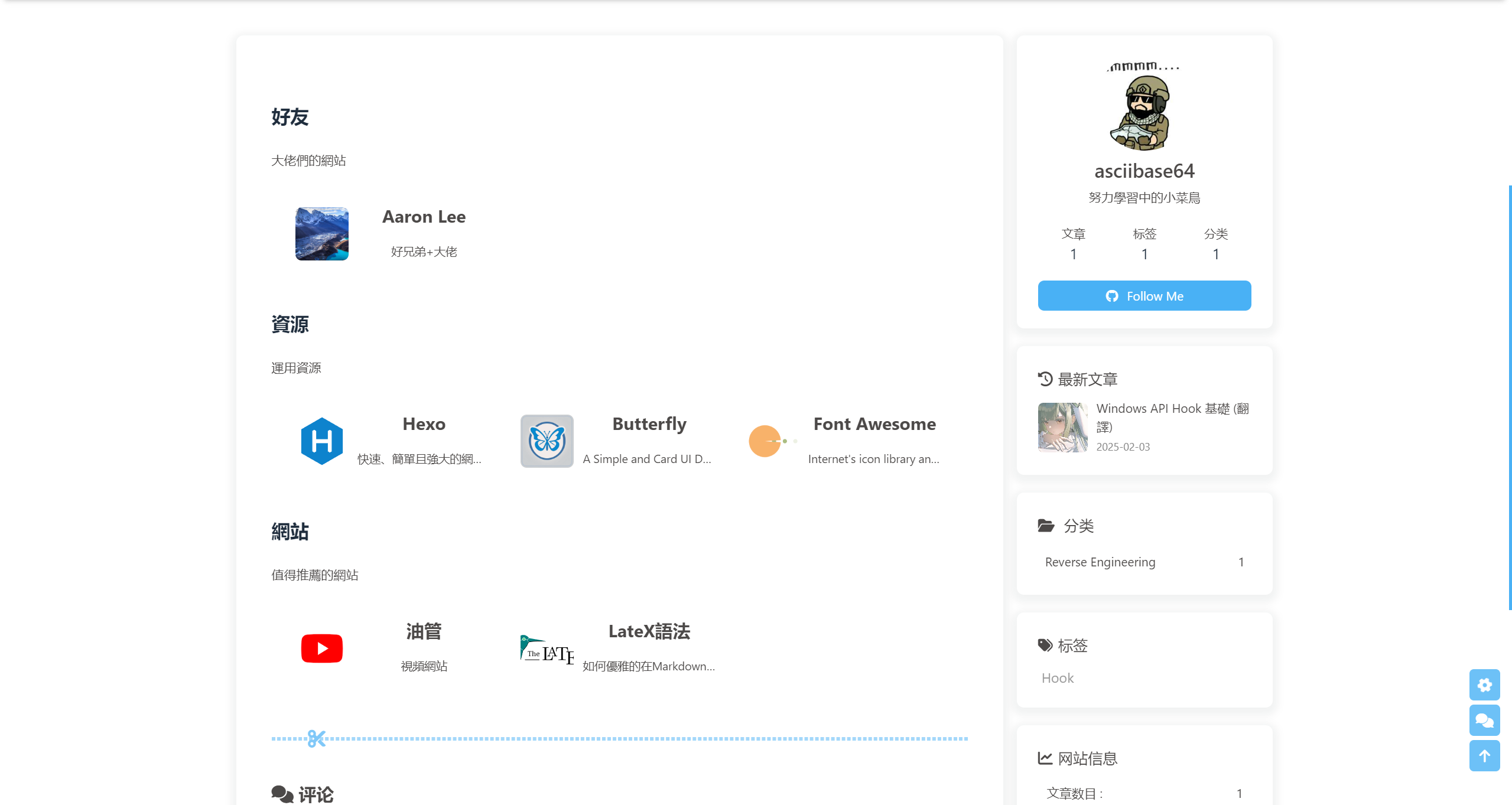Screen dimensions: 1512x805
Task: Open the settings gear floating button
Action: pyautogui.click(x=1484, y=685)
